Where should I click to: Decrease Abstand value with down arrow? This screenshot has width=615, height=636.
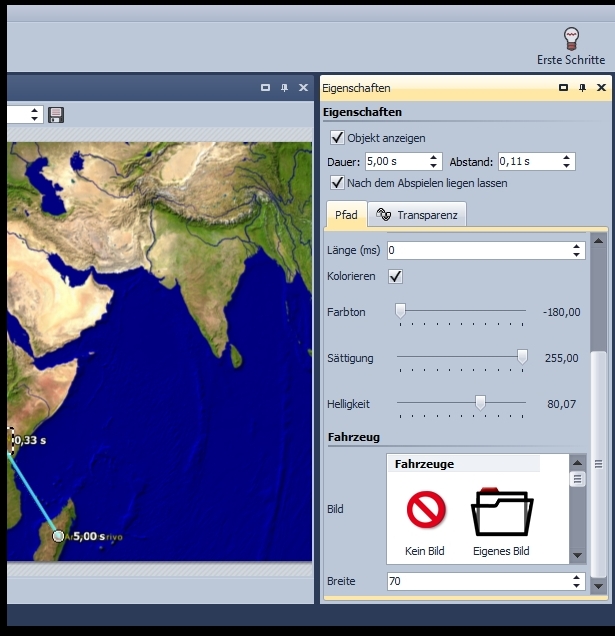(567, 165)
